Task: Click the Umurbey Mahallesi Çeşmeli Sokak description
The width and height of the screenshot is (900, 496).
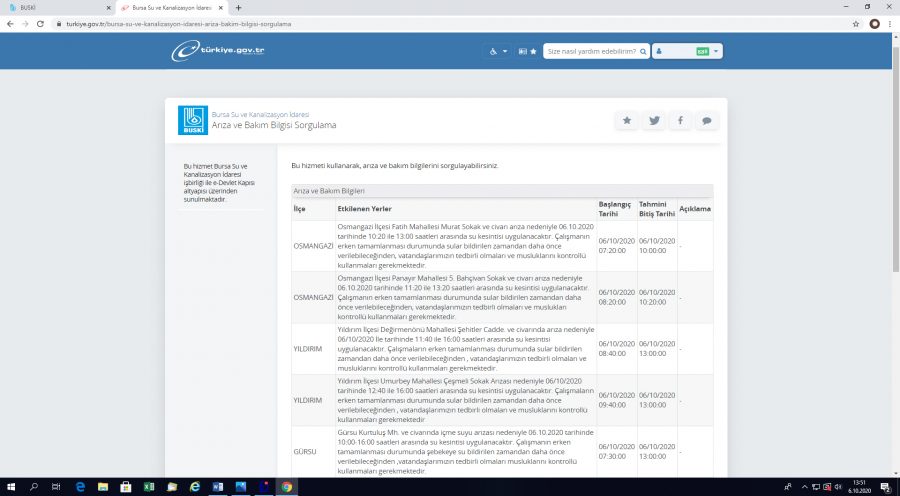Action: click(466, 400)
